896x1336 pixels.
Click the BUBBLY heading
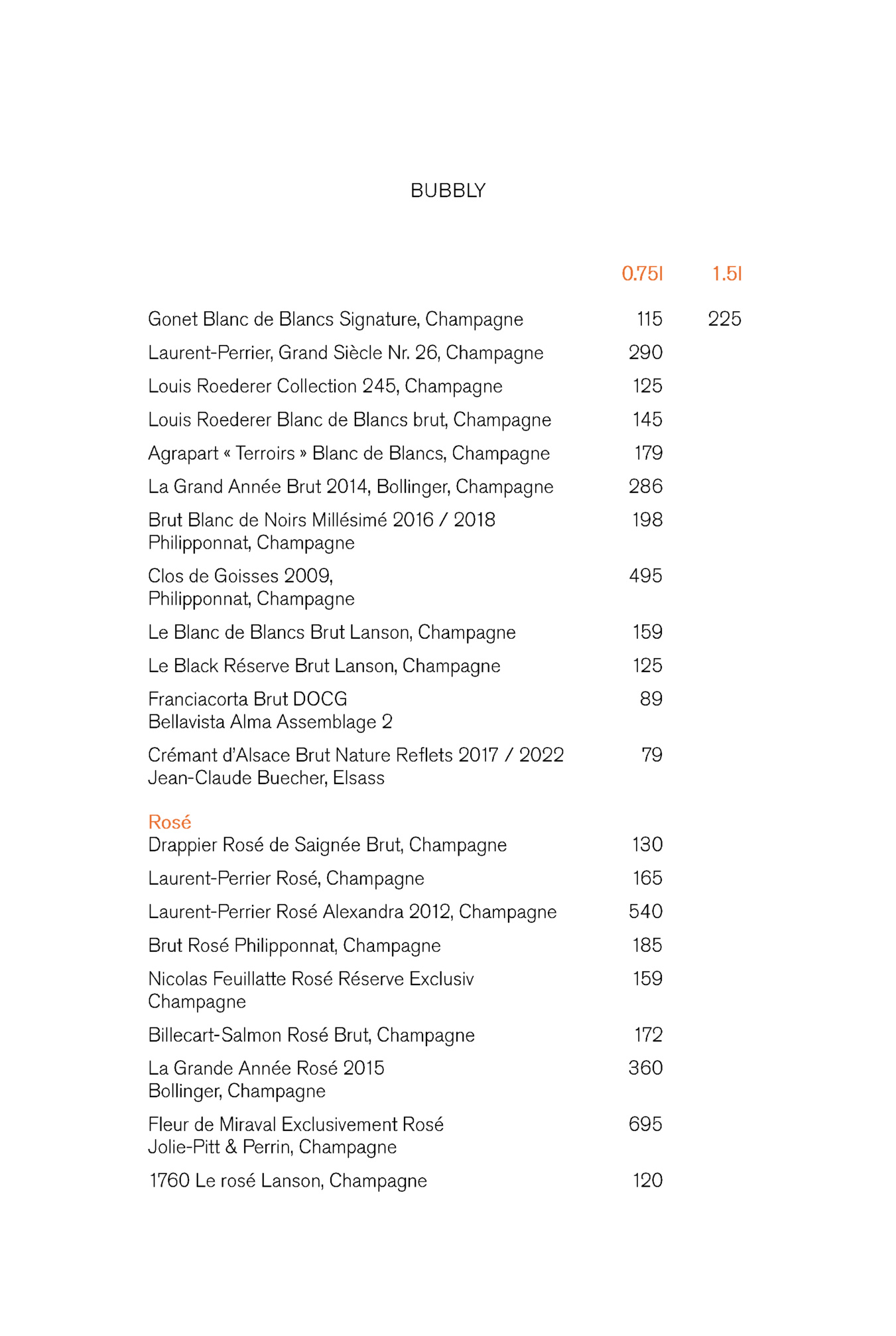click(448, 191)
